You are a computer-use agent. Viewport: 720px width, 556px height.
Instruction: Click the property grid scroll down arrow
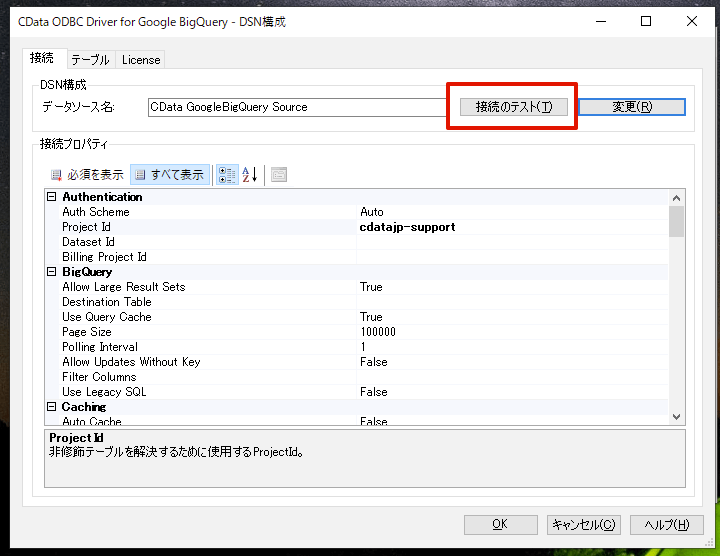[676, 416]
